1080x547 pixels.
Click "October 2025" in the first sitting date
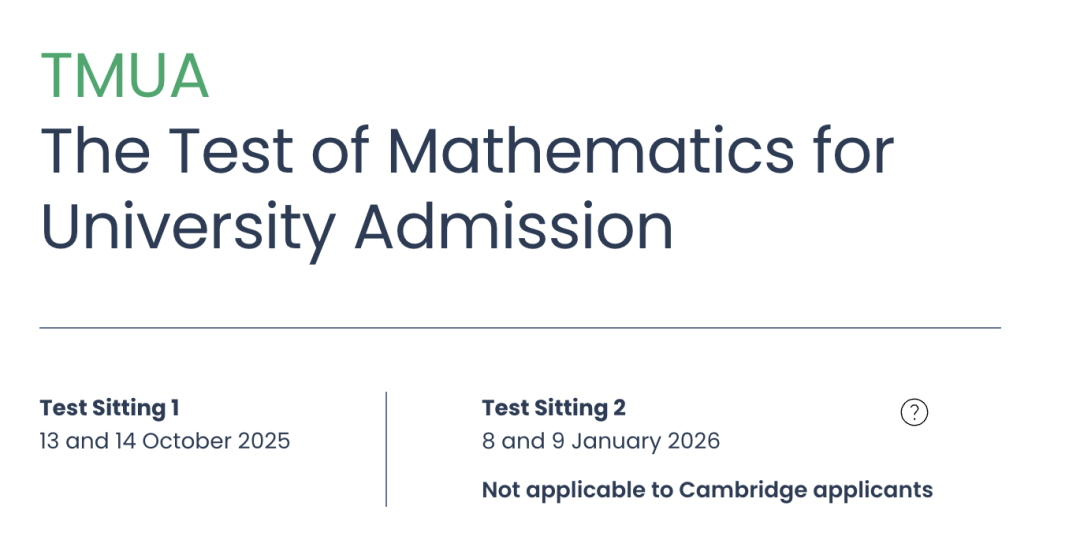pos(216,441)
